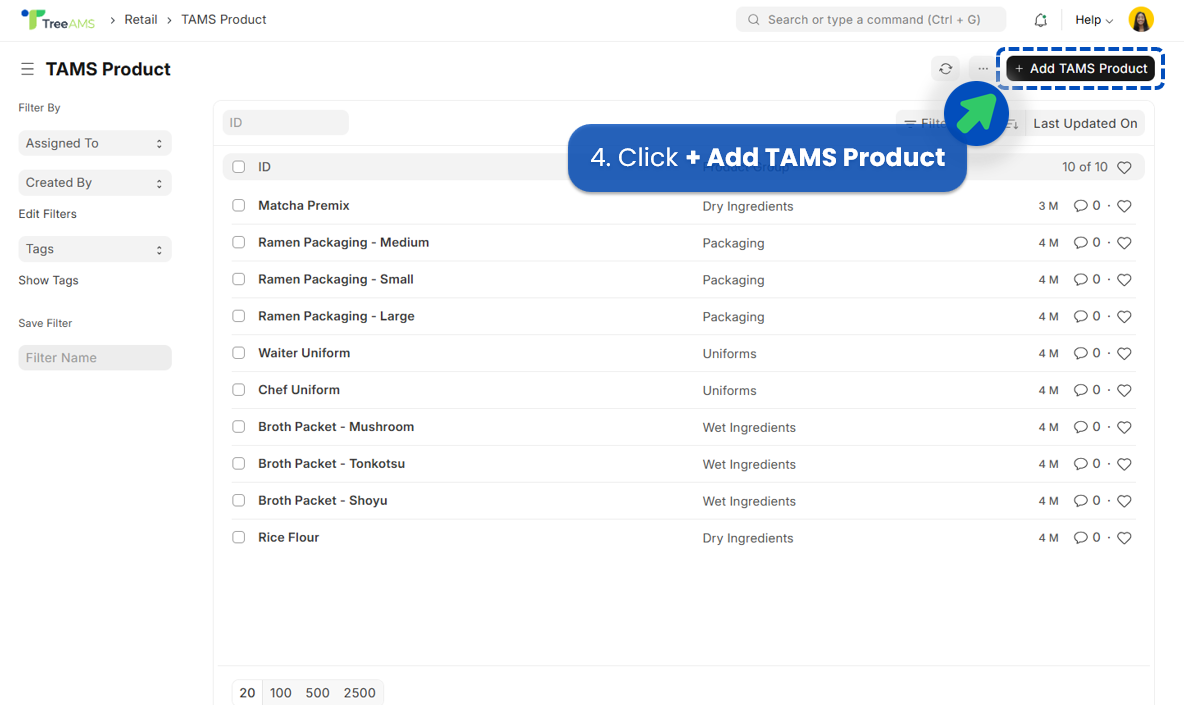Open comments for Chef Uniform
The width and height of the screenshot is (1184, 705).
click(x=1087, y=390)
